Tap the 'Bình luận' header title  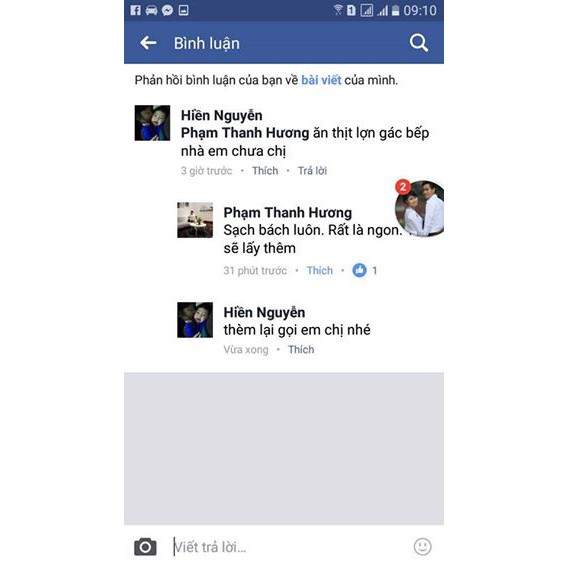pos(206,43)
